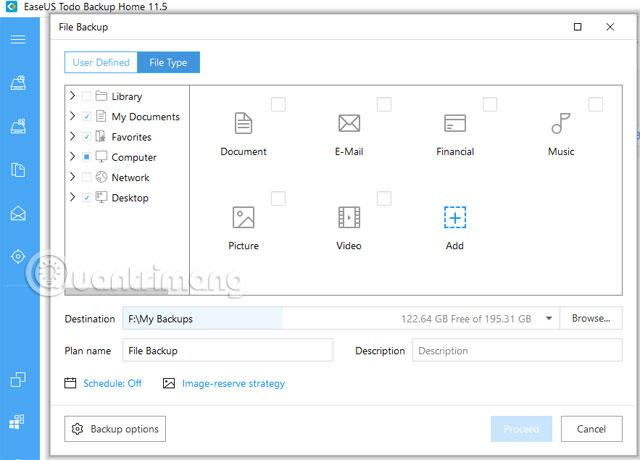Click the calendar icon beside Schedule
This screenshot has height=460, width=640.
click(70, 383)
